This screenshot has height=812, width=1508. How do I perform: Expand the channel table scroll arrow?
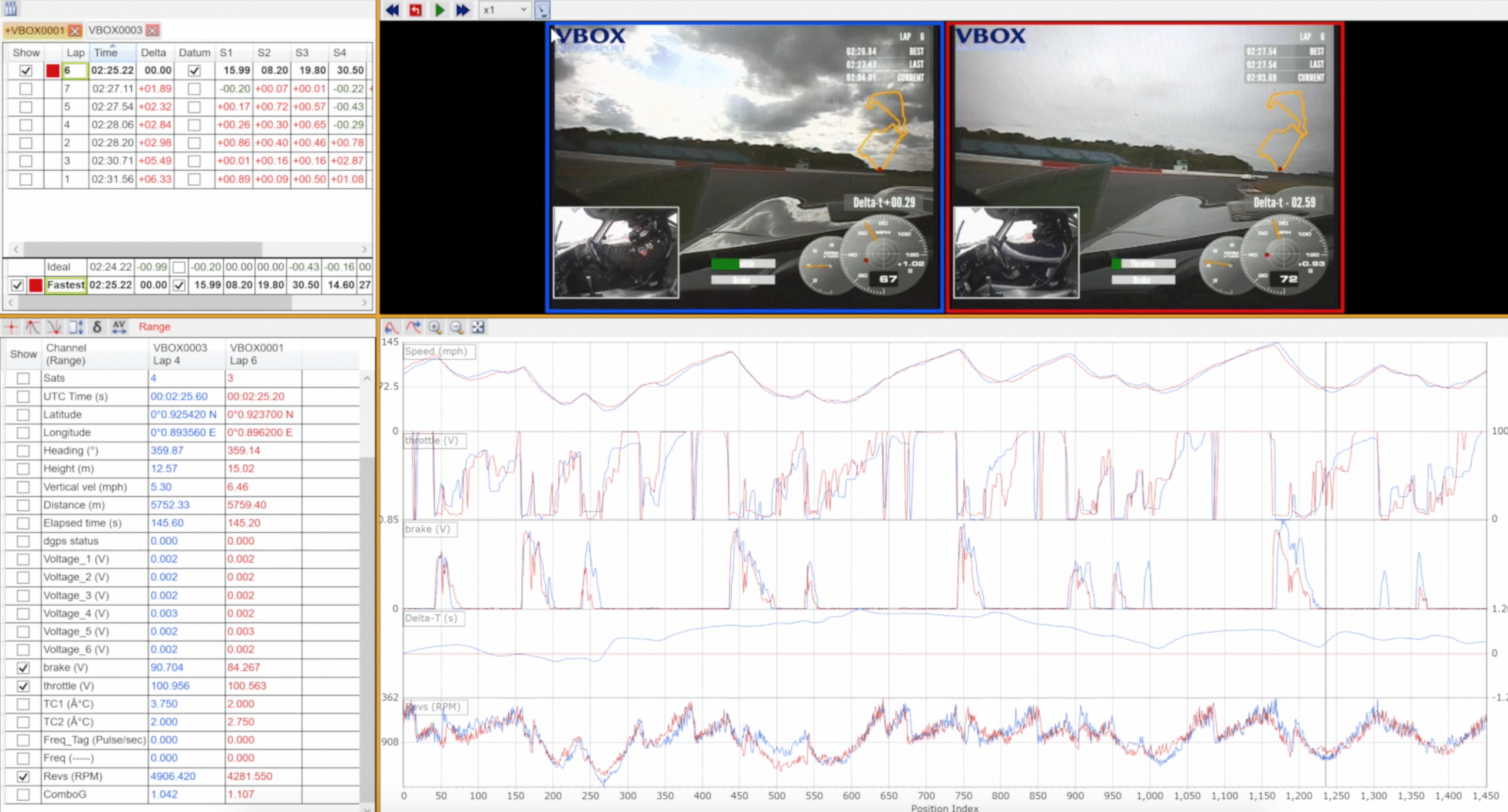pos(368,377)
